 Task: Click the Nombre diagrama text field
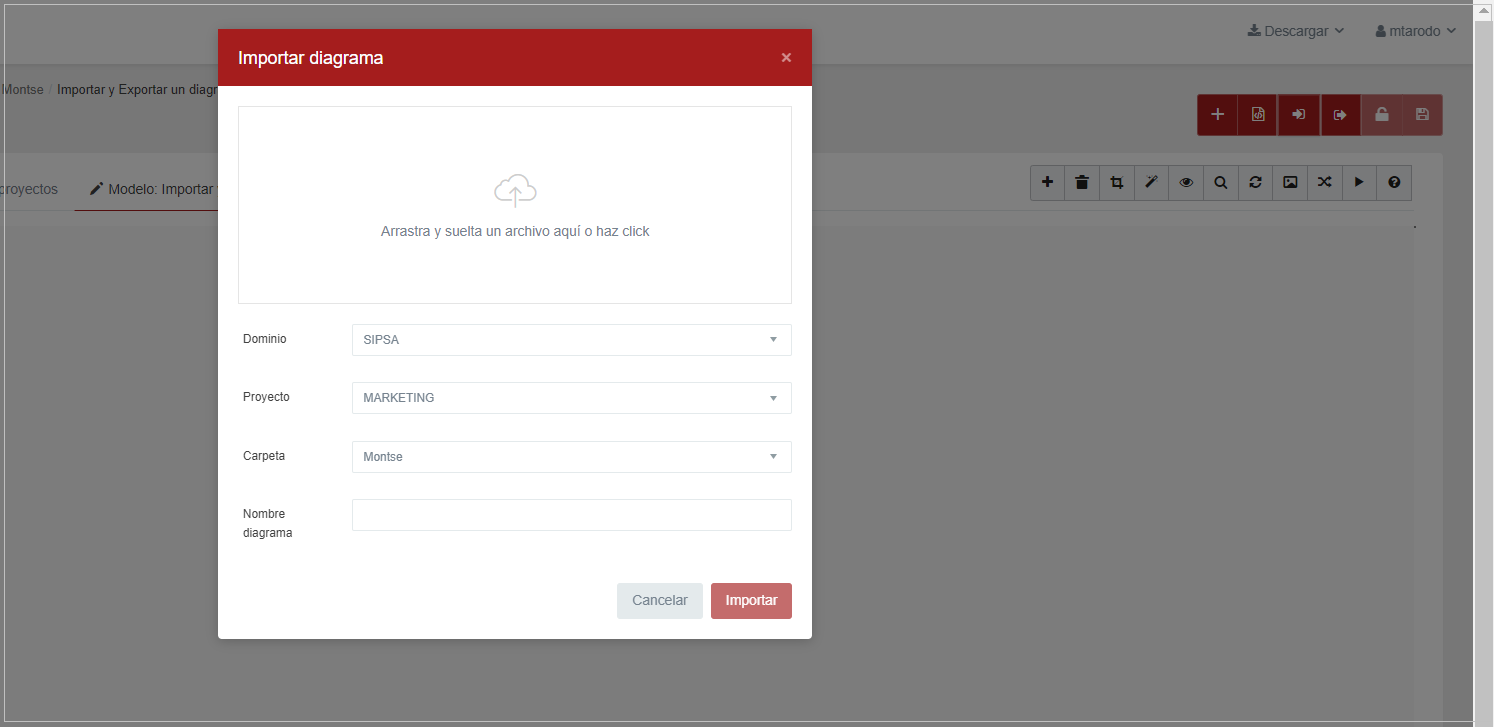(571, 515)
